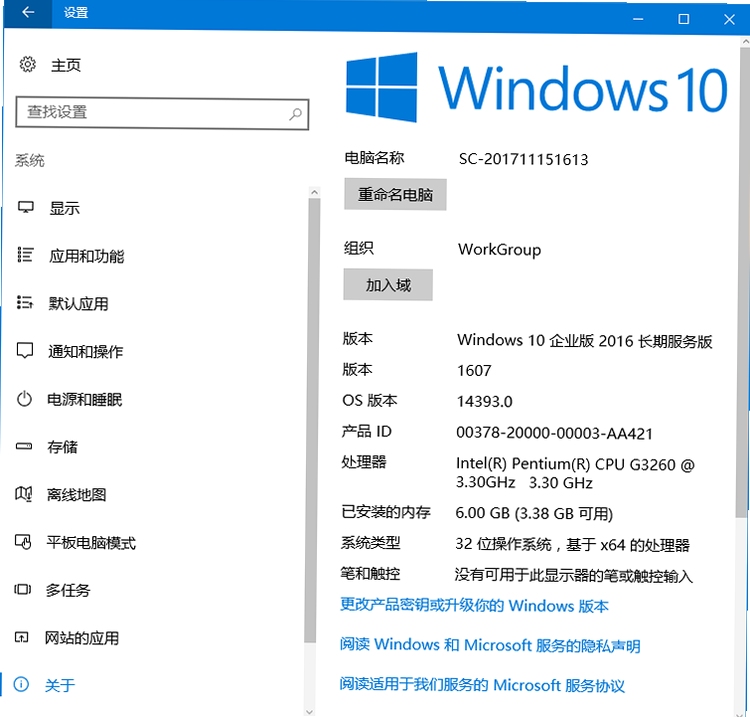The image size is (750, 717).
Task: Click OS build value 14393.0
Action: click(x=485, y=402)
